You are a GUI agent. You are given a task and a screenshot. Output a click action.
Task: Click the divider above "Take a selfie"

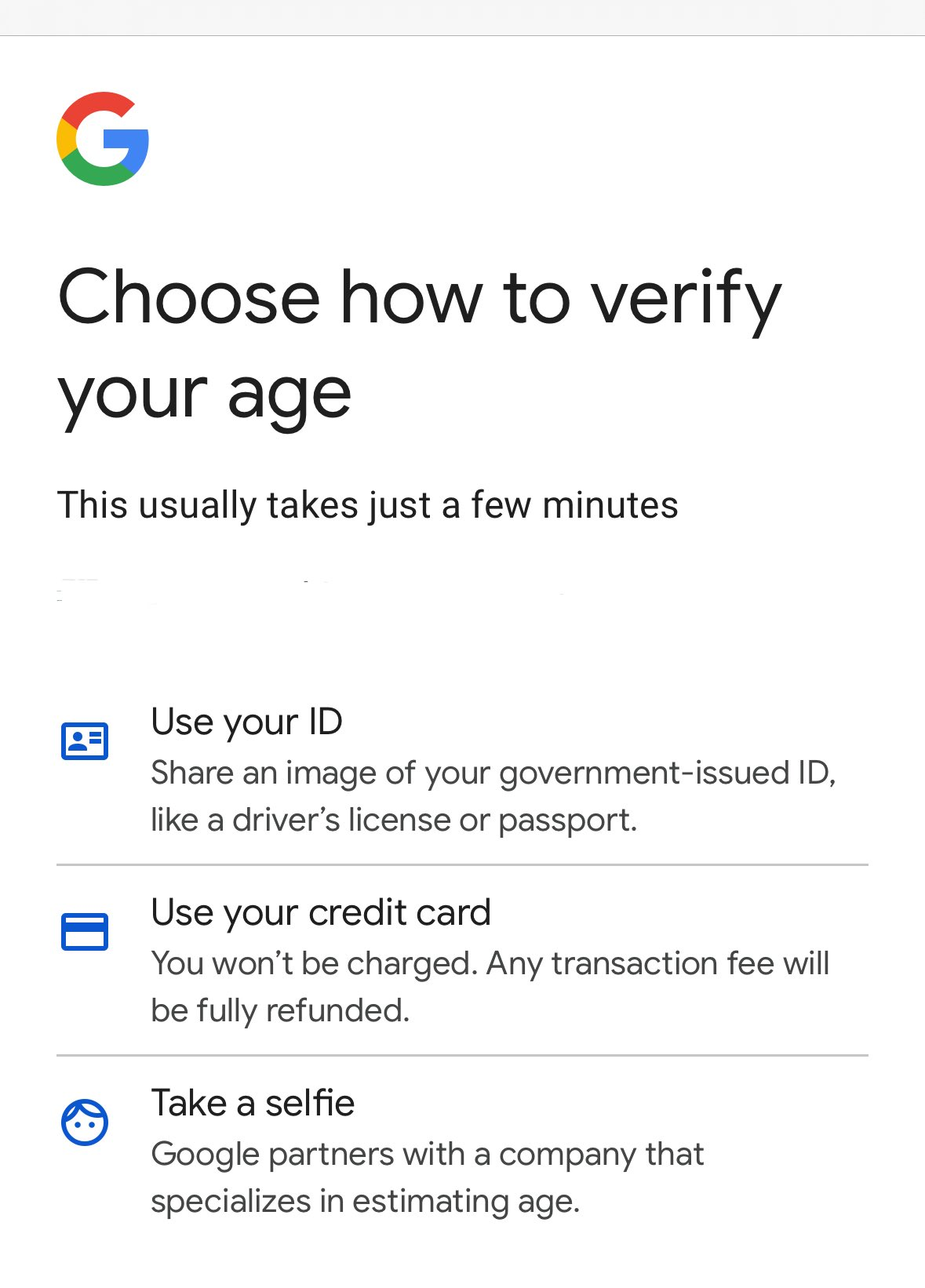[462, 1056]
